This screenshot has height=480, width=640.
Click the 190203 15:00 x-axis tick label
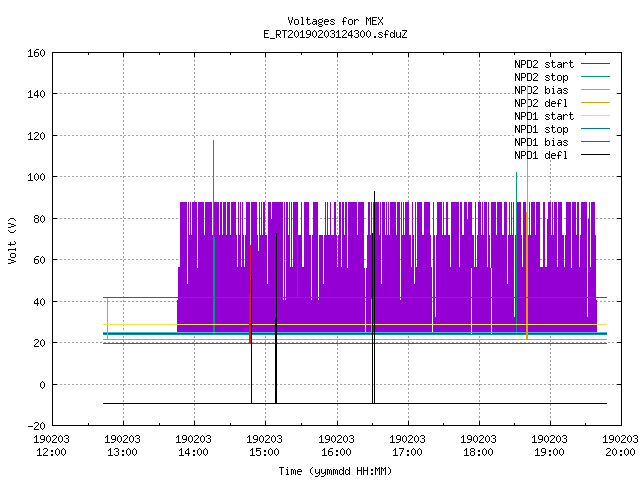click(x=264, y=445)
